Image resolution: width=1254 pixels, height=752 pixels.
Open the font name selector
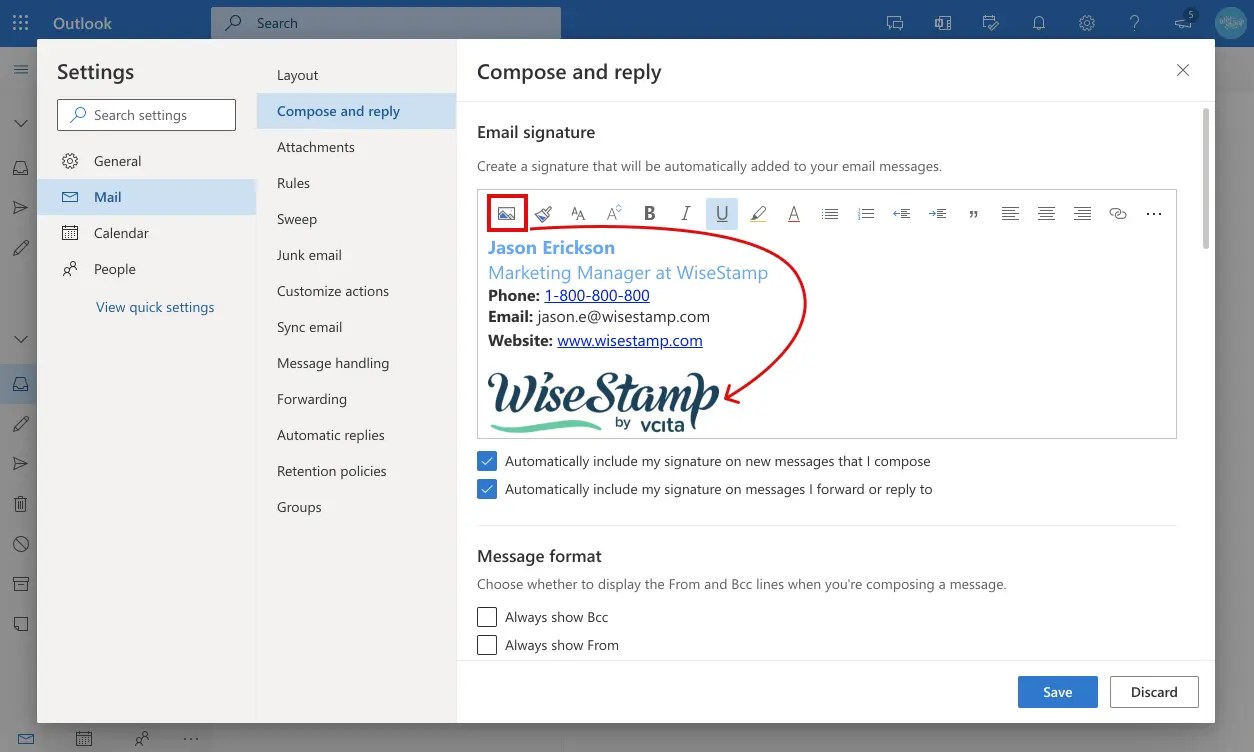pyautogui.click(x=577, y=212)
